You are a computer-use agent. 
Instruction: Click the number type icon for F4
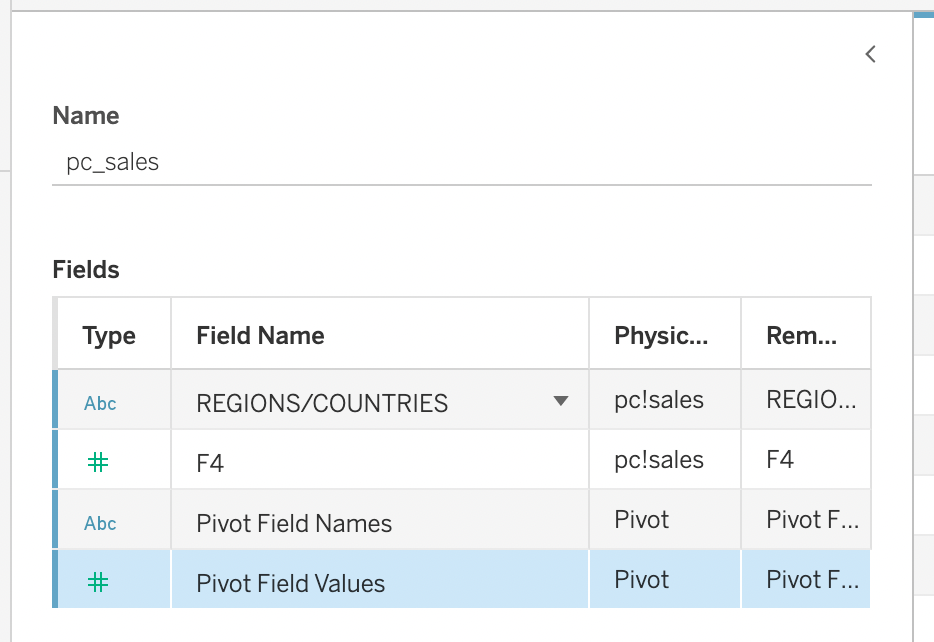99,462
